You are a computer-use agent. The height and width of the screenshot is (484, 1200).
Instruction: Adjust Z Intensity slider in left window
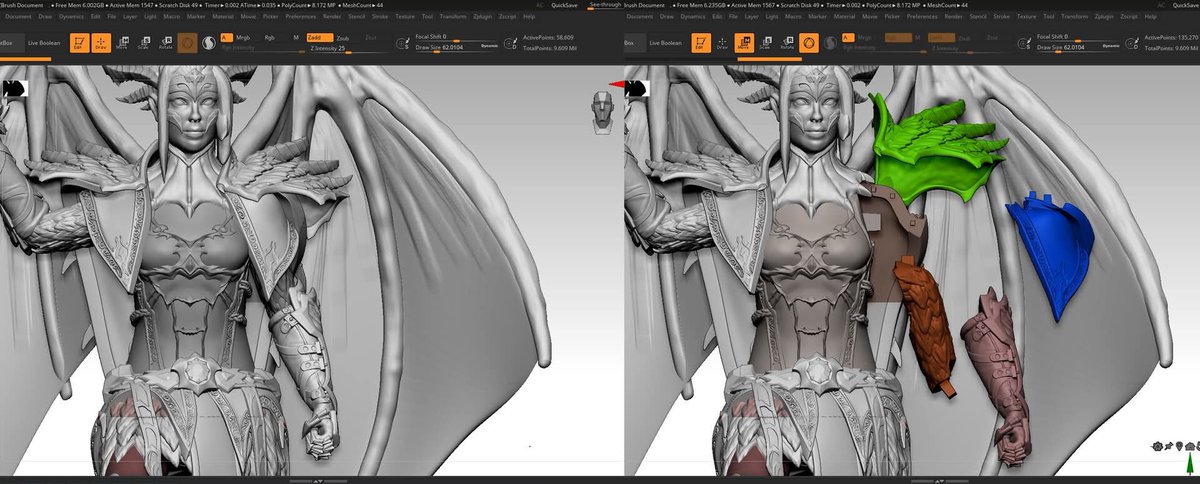pos(348,49)
